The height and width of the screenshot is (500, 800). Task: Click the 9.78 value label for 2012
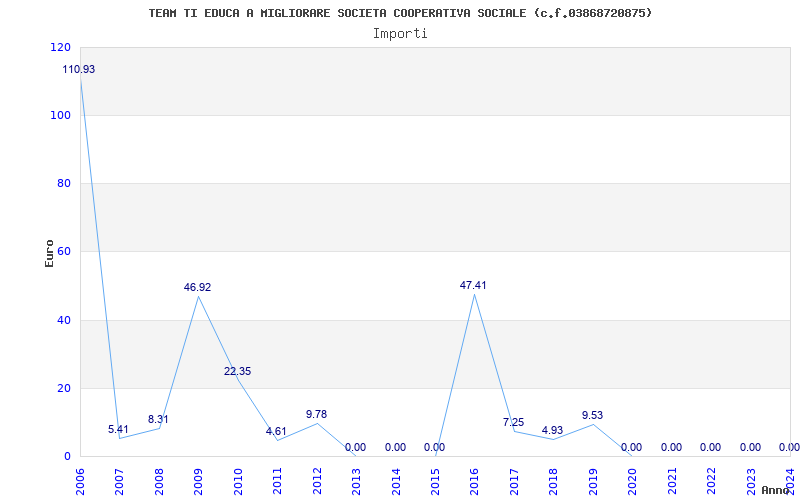(x=316, y=414)
